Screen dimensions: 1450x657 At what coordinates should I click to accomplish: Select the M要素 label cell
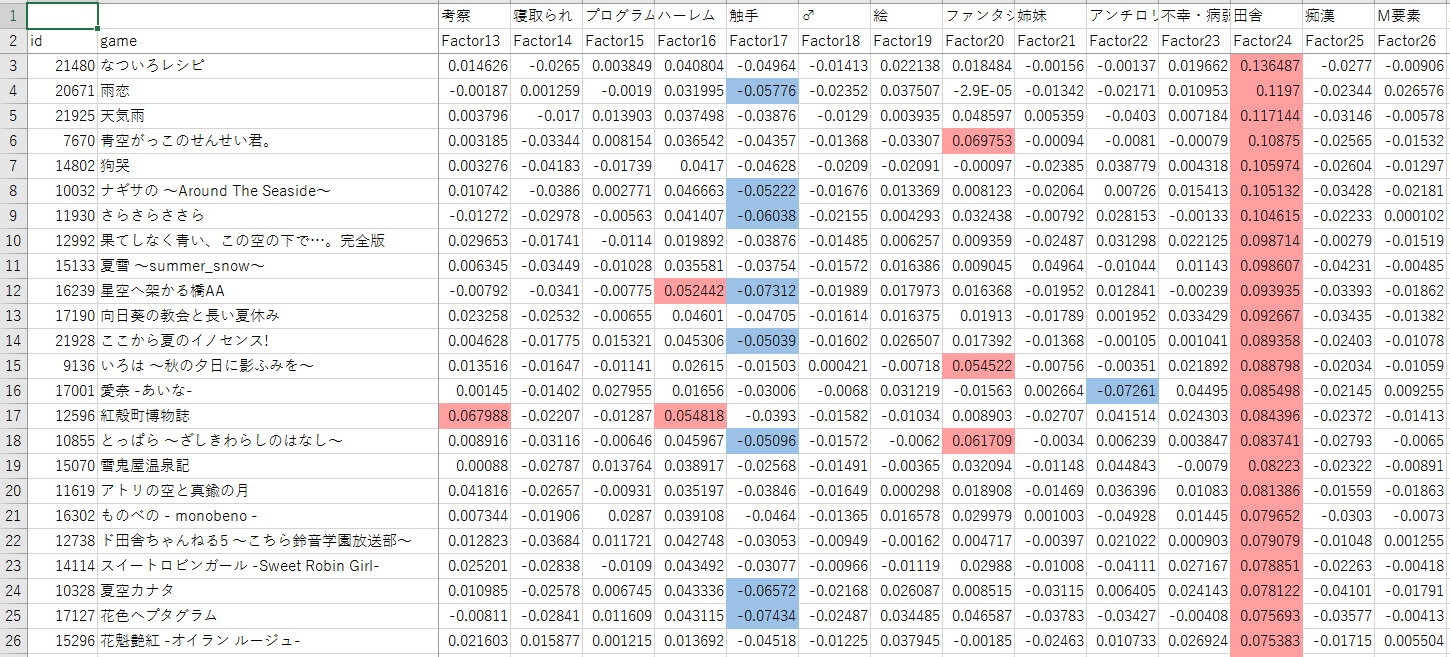[1411, 15]
